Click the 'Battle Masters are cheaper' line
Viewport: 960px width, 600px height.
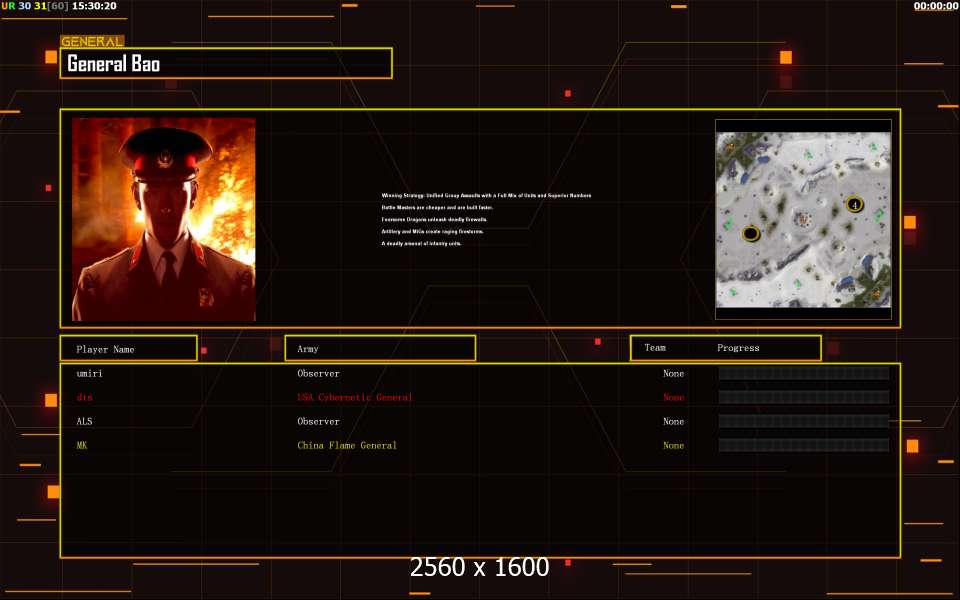[437, 208]
